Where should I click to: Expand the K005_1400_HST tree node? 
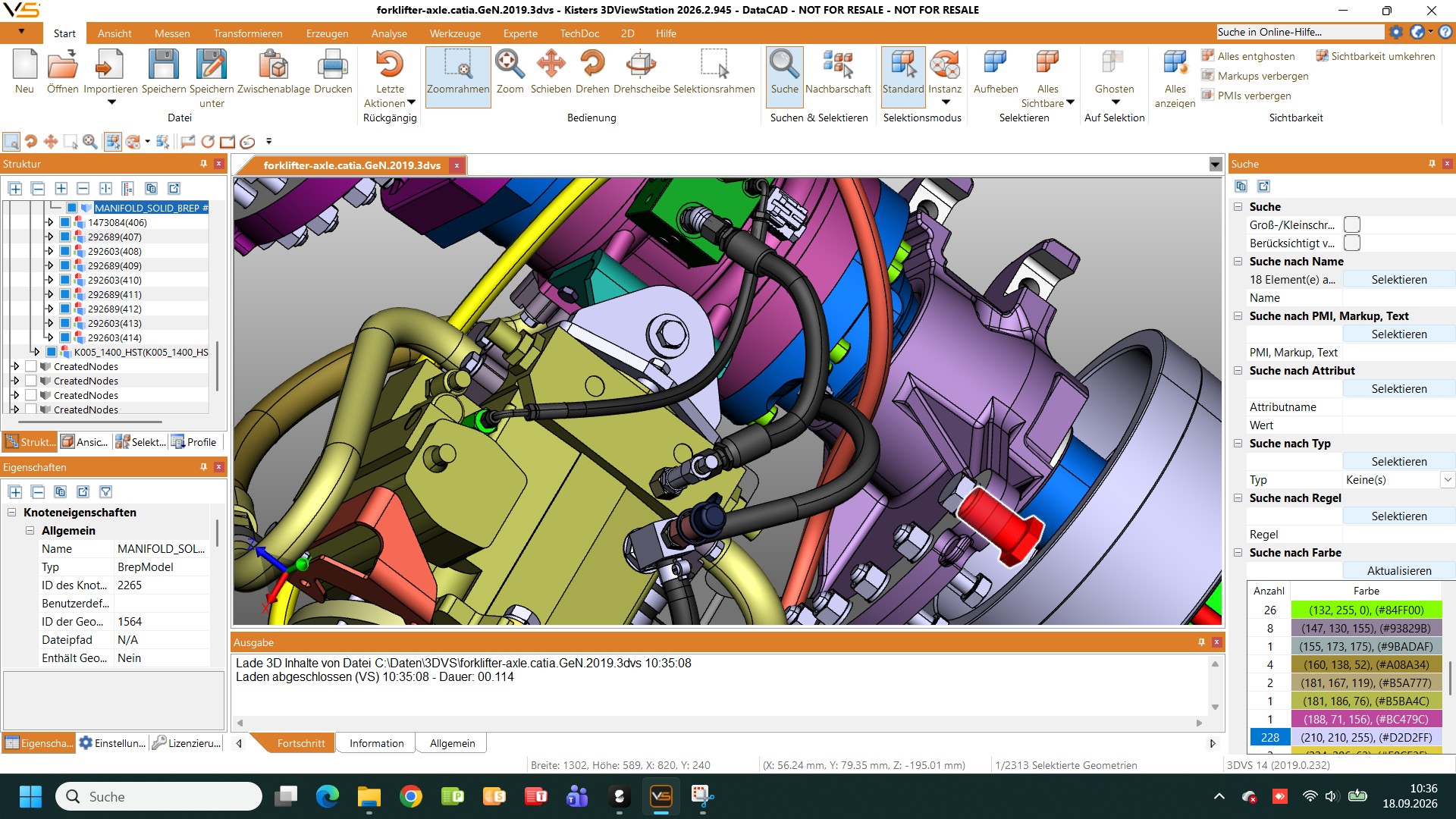click(36, 353)
